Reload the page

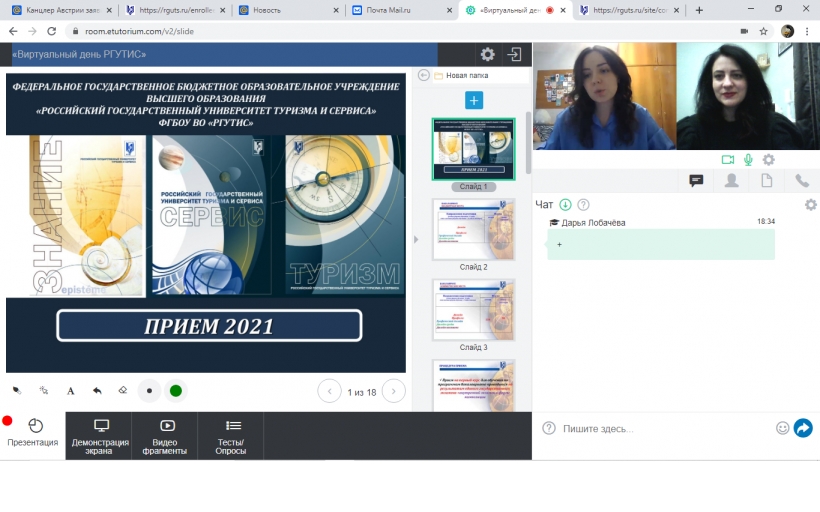[51, 31]
